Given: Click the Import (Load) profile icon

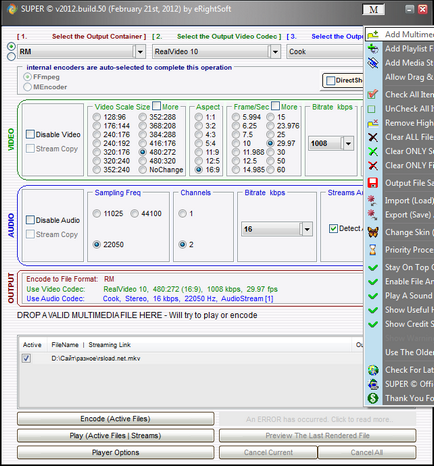Looking at the screenshot, I should pos(372,200).
